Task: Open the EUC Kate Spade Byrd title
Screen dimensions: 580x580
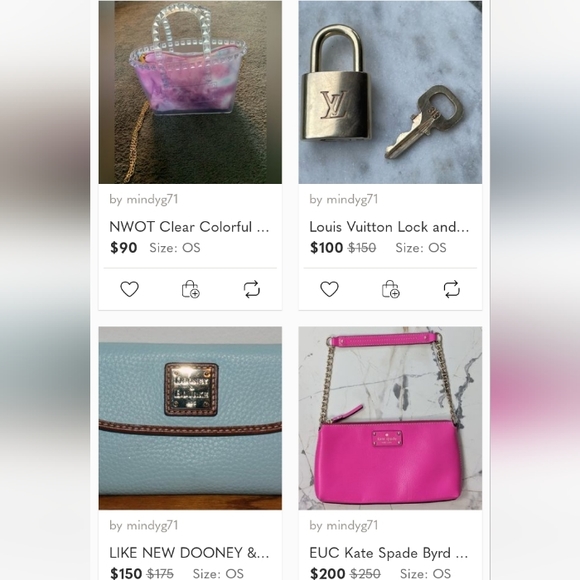Action: (x=389, y=553)
